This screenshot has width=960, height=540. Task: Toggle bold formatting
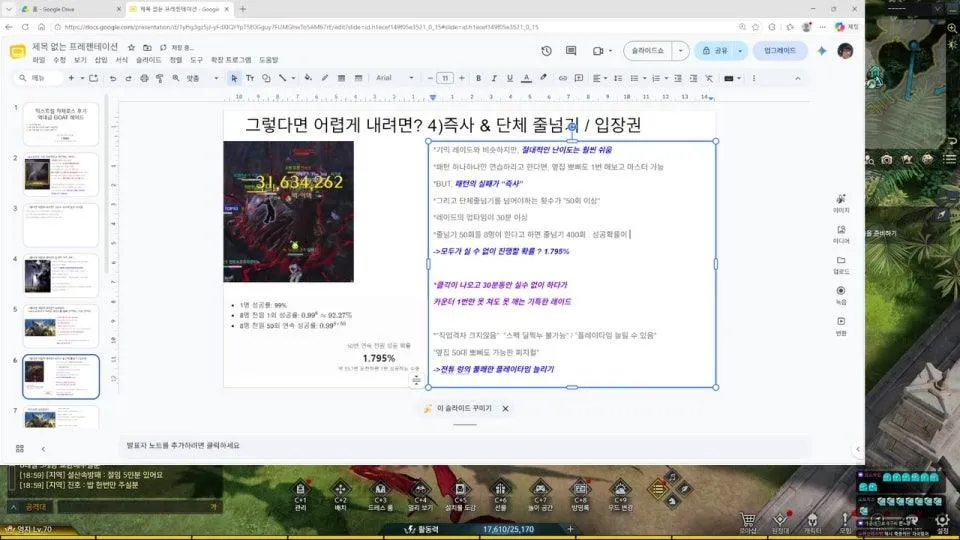pyautogui.click(x=478, y=78)
